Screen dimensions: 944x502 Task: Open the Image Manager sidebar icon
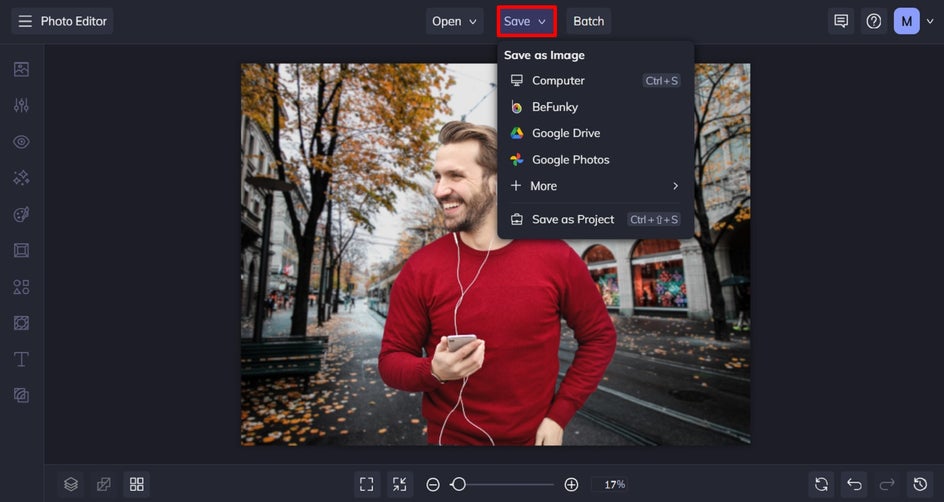click(x=21, y=69)
